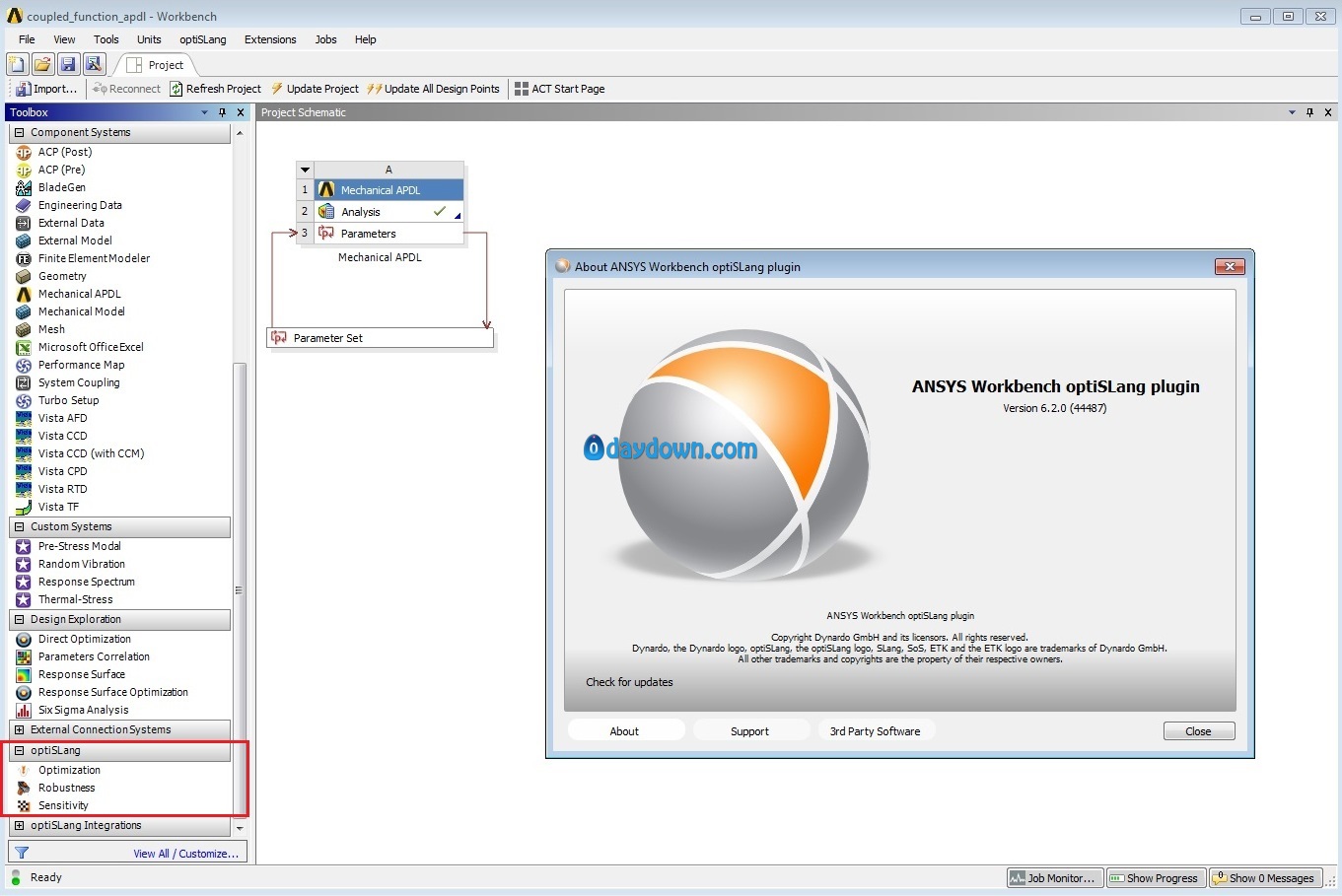Open the File menu
This screenshot has height=896, width=1342.
point(27,39)
